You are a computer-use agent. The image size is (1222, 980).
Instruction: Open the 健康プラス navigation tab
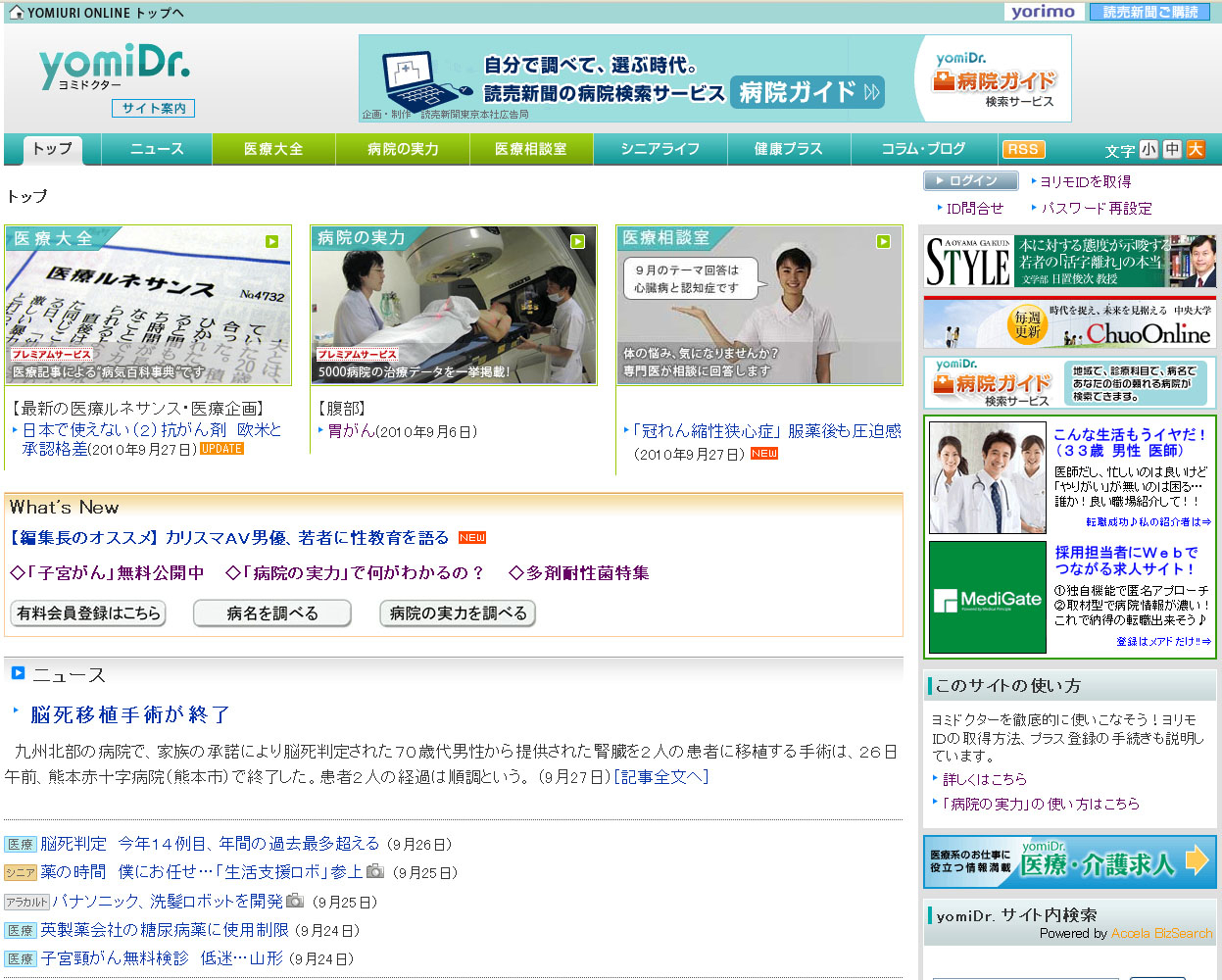tap(788, 149)
